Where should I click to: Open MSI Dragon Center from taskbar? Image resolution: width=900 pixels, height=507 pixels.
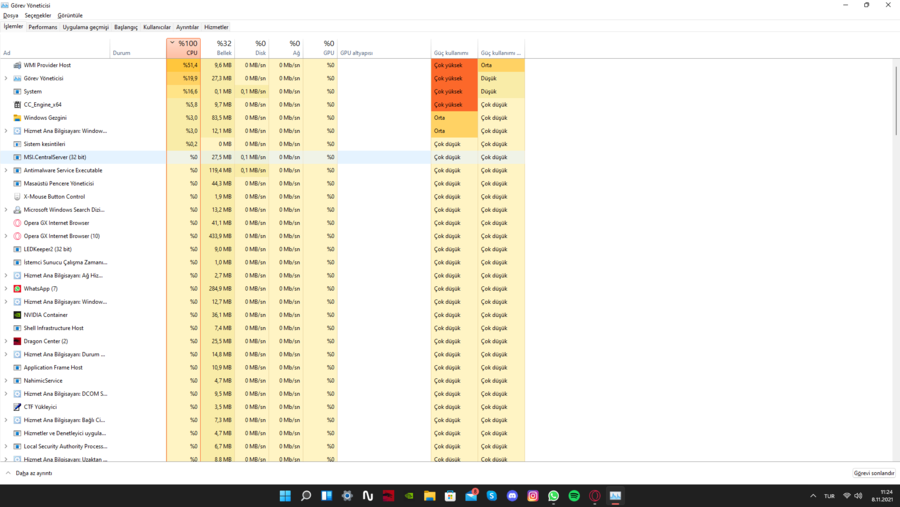pos(389,496)
